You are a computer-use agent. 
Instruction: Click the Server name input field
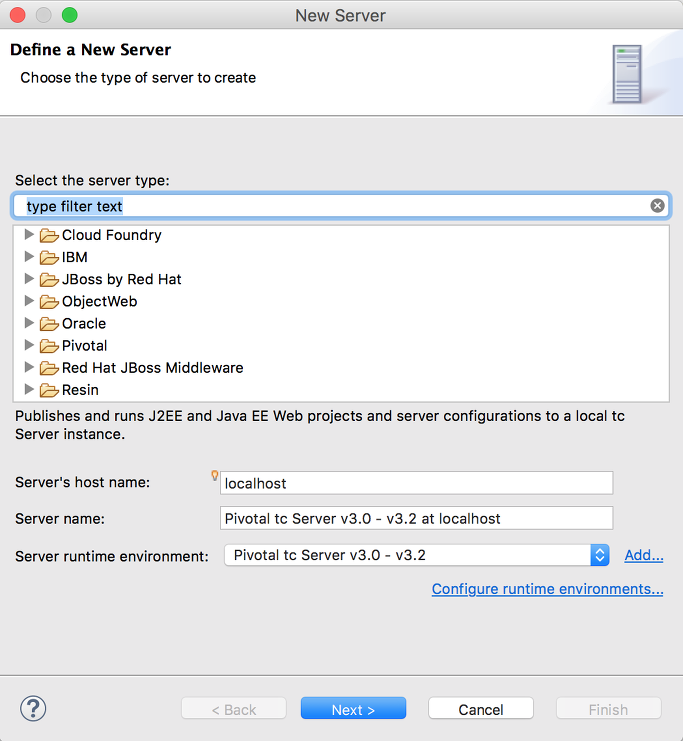[416, 518]
